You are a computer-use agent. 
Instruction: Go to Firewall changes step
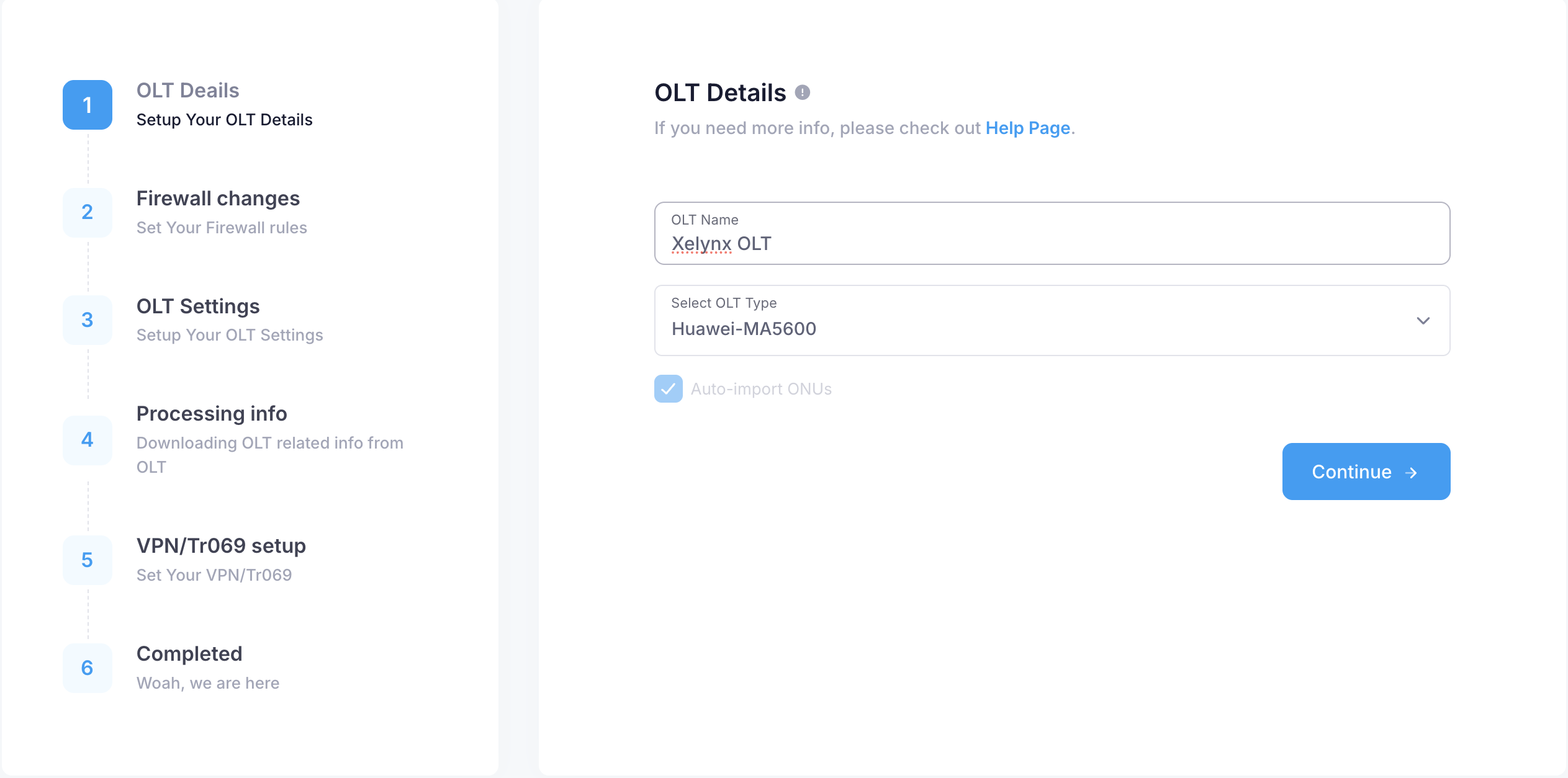(218, 199)
